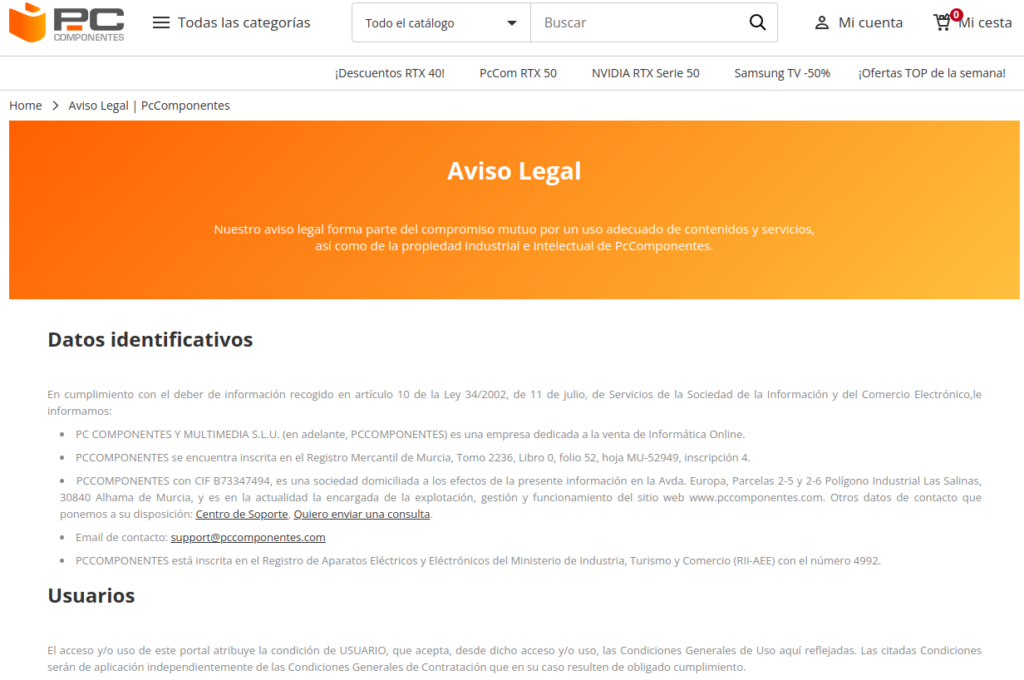This screenshot has height=680, width=1024.
Task: Click the PcComponentes logo
Action: [67, 23]
